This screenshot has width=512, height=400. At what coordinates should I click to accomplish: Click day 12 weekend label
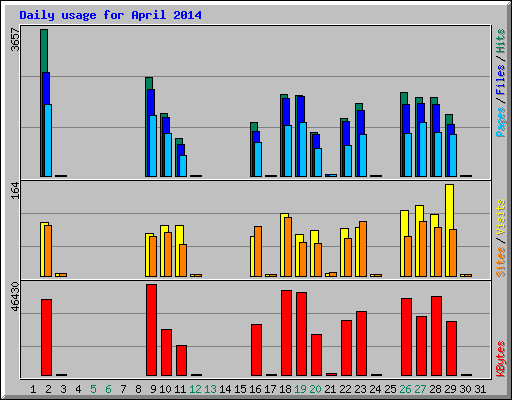[195, 389]
